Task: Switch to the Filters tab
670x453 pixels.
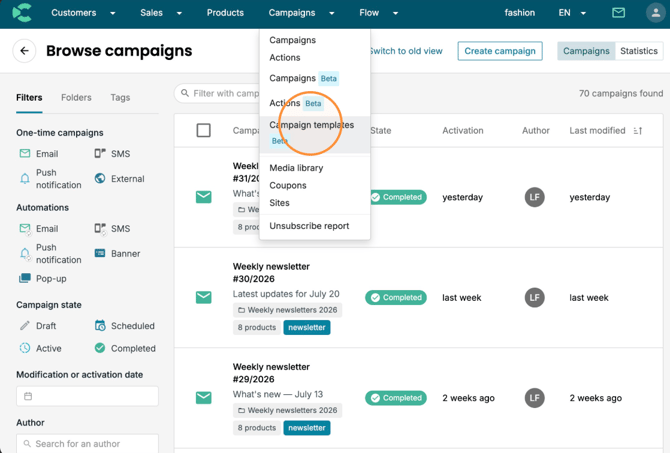Action: point(29,98)
